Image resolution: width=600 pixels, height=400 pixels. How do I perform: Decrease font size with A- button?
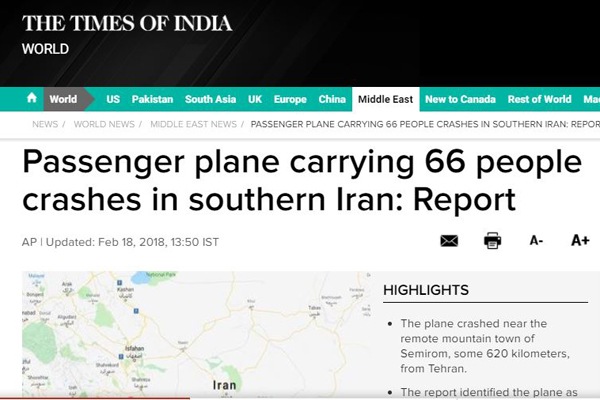point(536,241)
